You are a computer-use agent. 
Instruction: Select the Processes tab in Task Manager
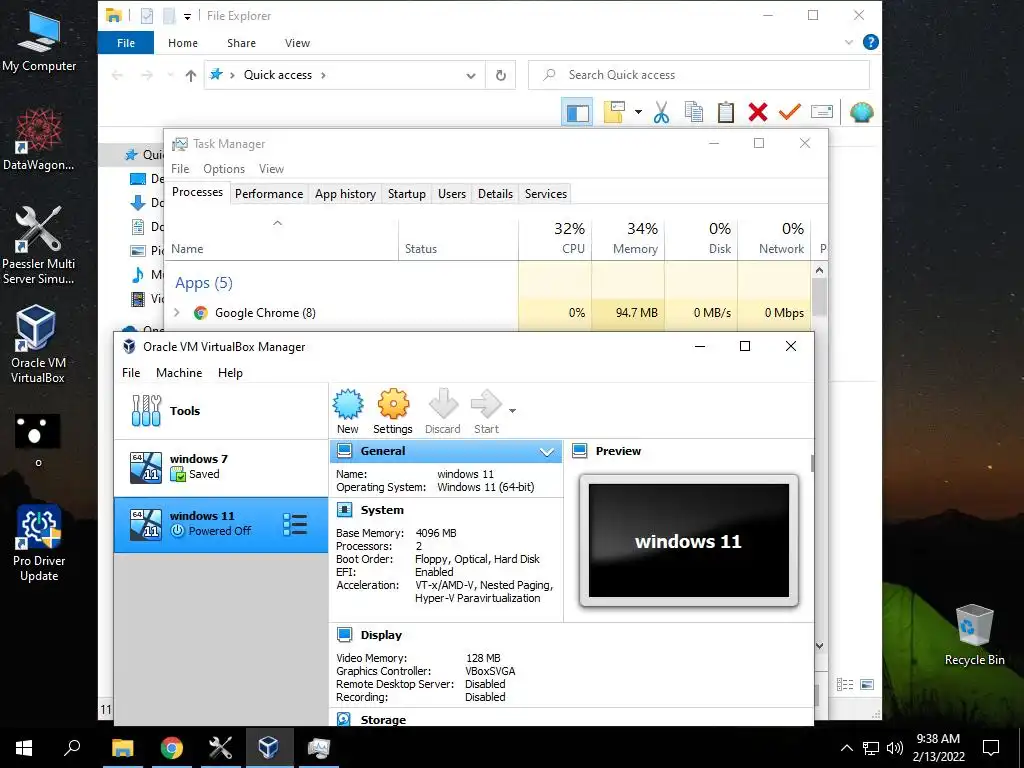(197, 192)
